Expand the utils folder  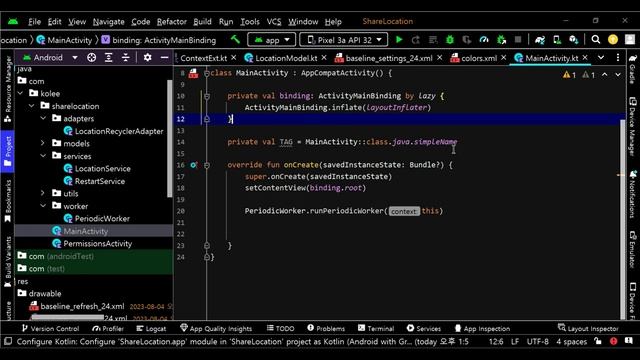pyautogui.click(x=43, y=193)
